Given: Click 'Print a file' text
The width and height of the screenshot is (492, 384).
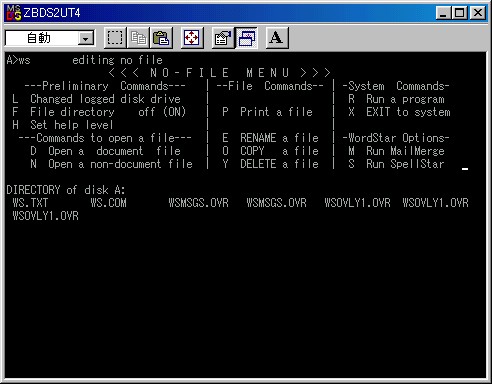Looking at the screenshot, I should tap(276, 112).
